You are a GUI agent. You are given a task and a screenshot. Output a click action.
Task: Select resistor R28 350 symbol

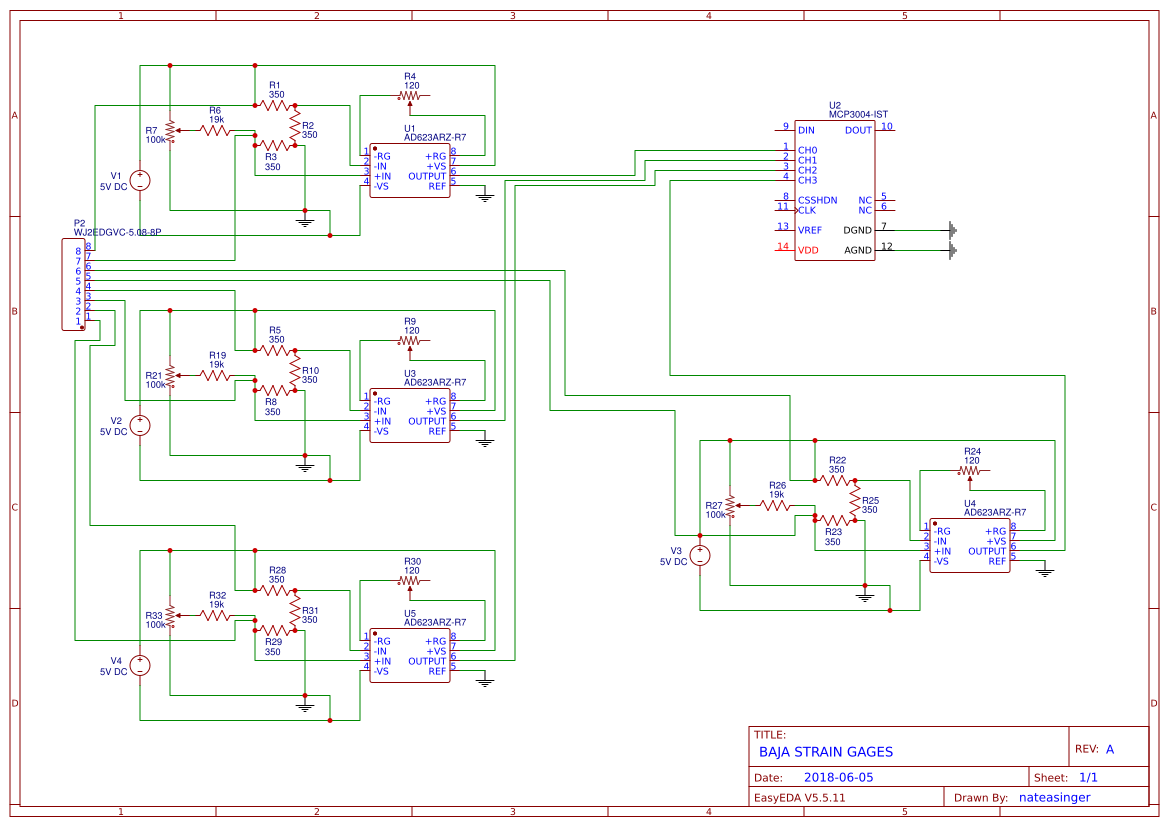(275, 591)
